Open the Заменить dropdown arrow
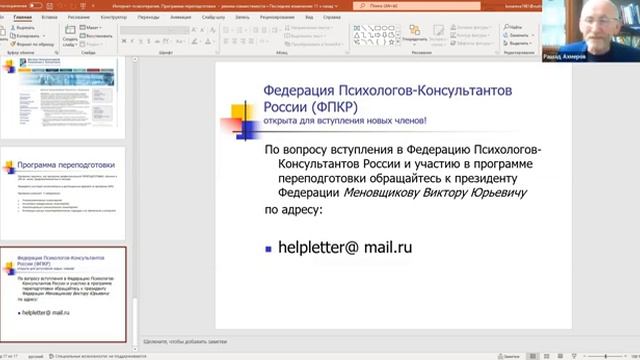This screenshot has height=360, width=640. 533,35
